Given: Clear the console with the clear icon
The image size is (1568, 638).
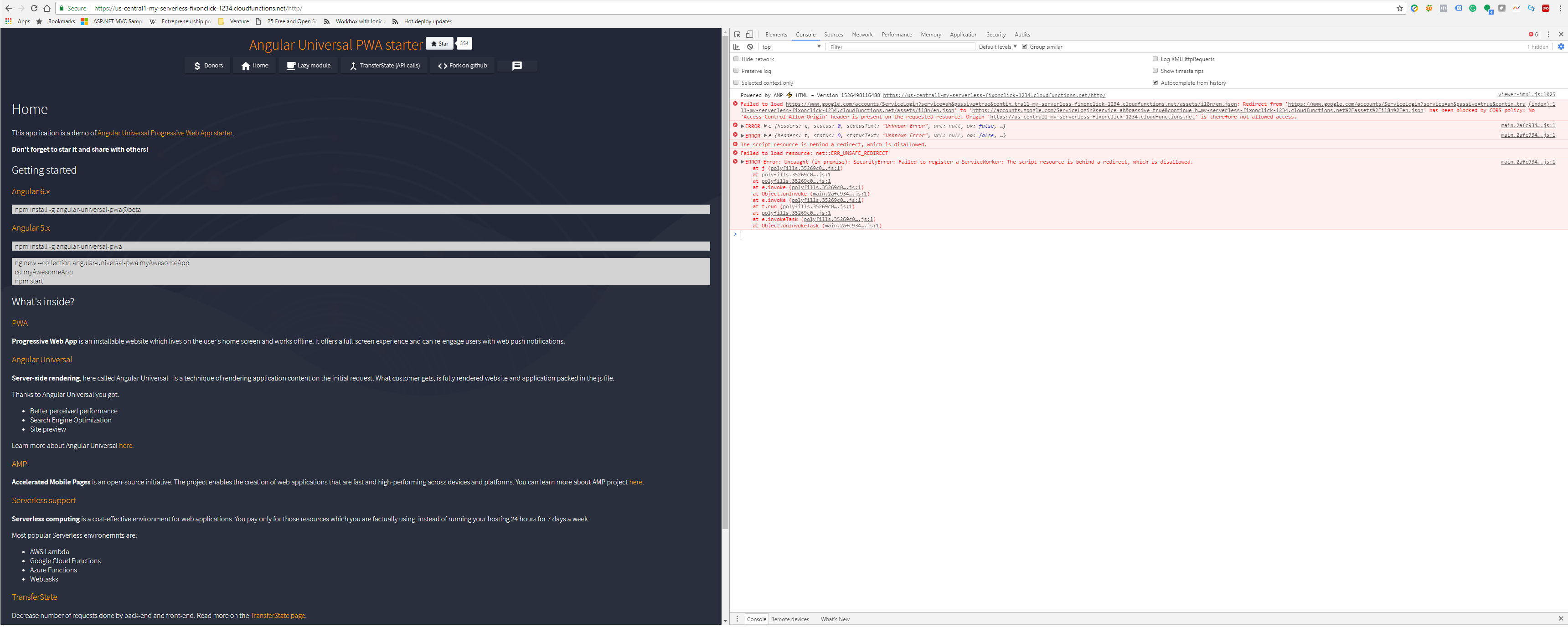Looking at the screenshot, I should coord(750,47).
